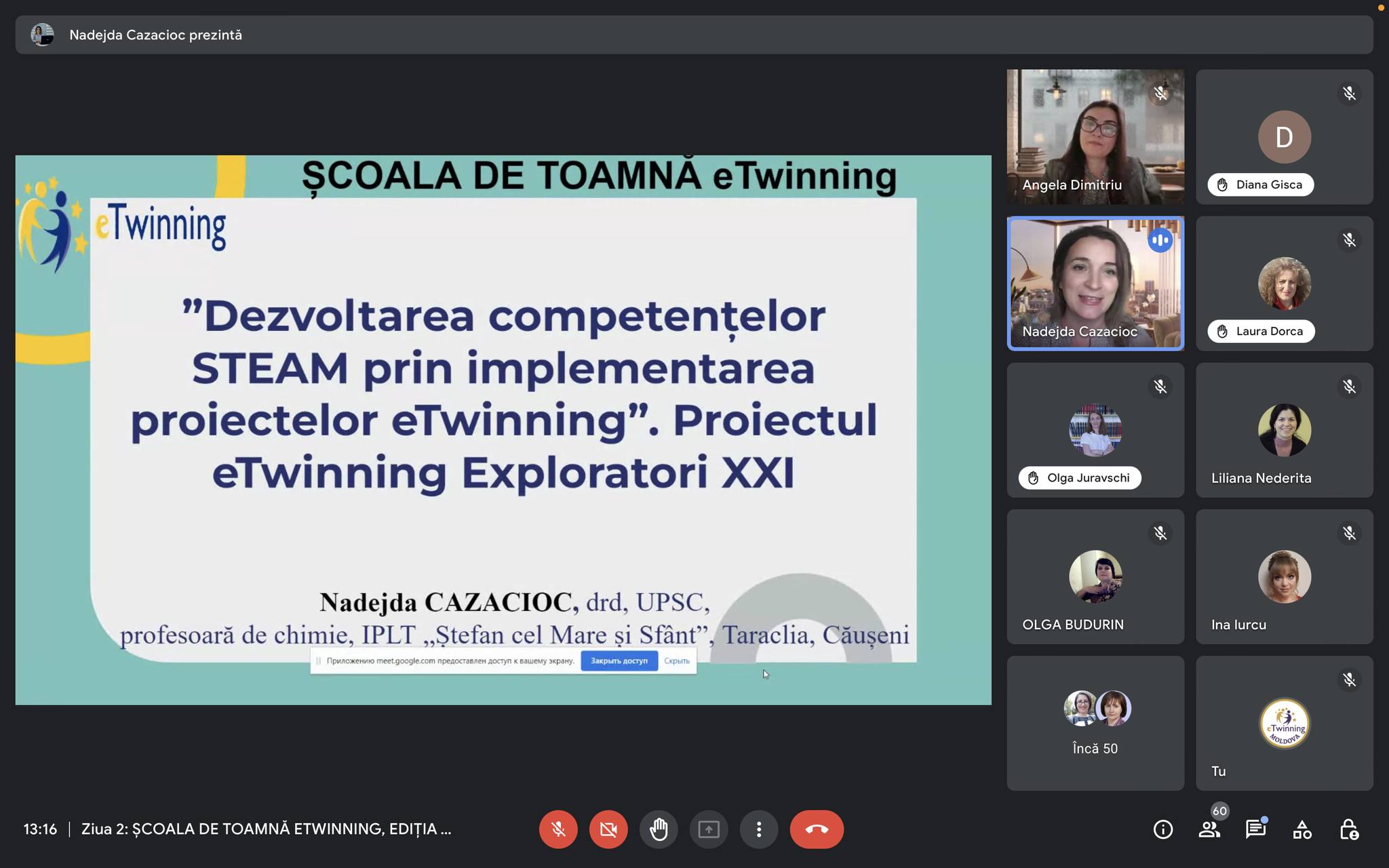
Task: Click Ina Iurcu's profile avatar
Action: [1285, 576]
